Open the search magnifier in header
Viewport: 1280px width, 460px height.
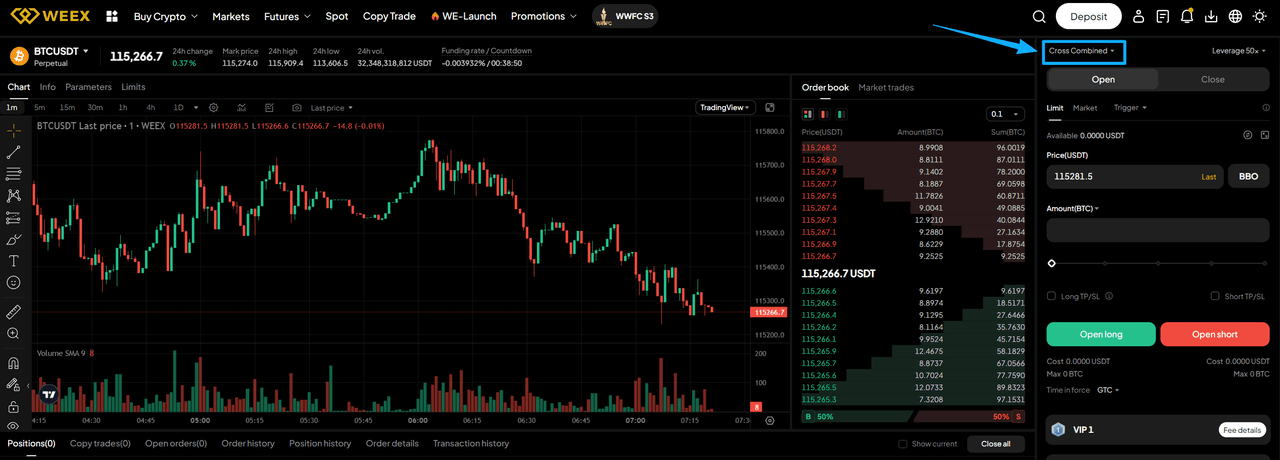click(x=1039, y=17)
